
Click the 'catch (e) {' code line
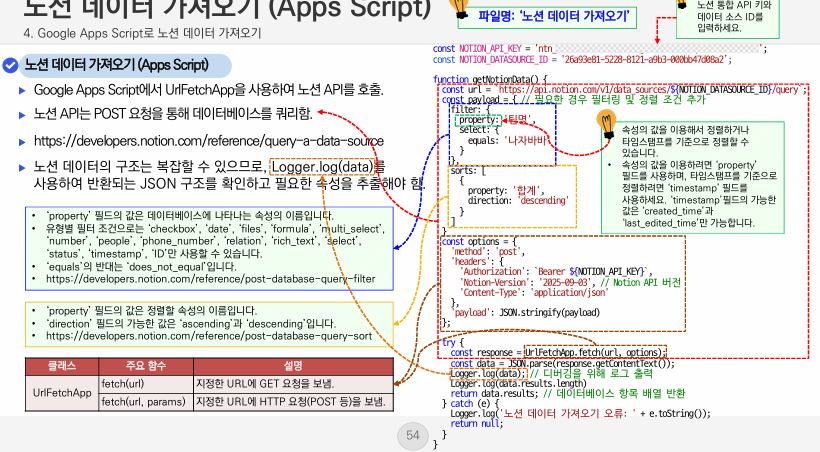click(x=470, y=403)
